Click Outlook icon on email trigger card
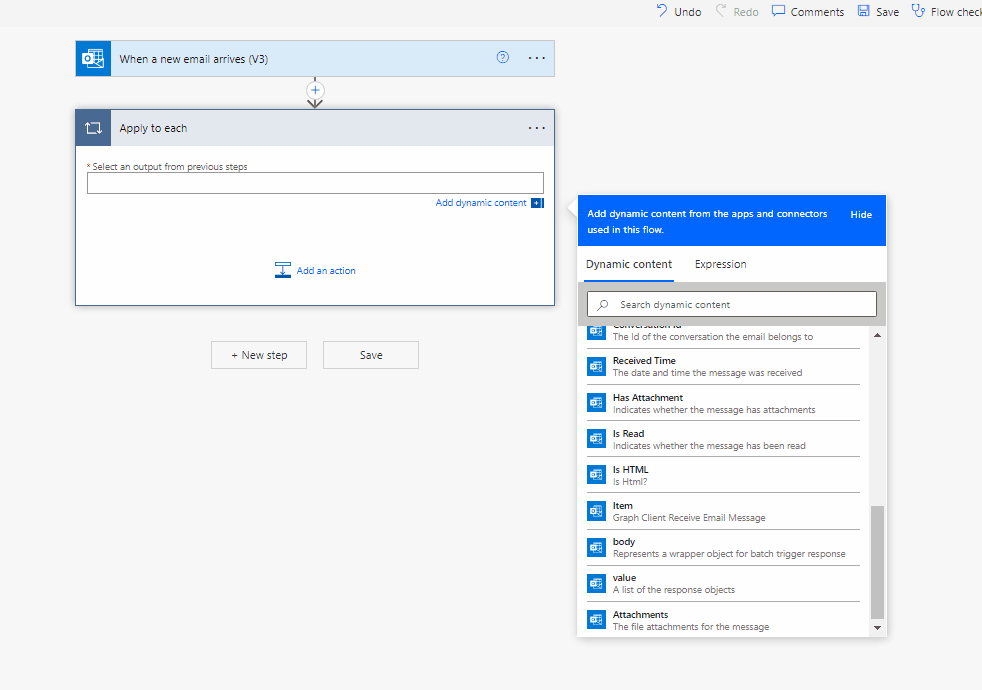 click(x=93, y=59)
